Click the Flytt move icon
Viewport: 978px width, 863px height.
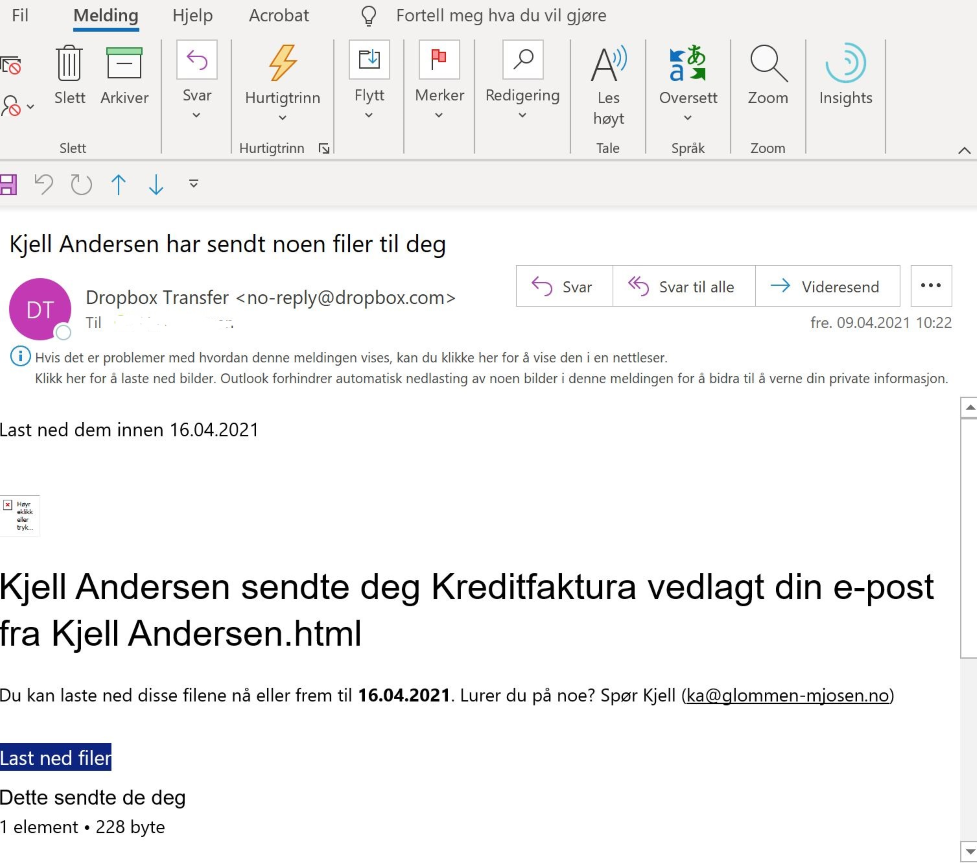click(369, 60)
